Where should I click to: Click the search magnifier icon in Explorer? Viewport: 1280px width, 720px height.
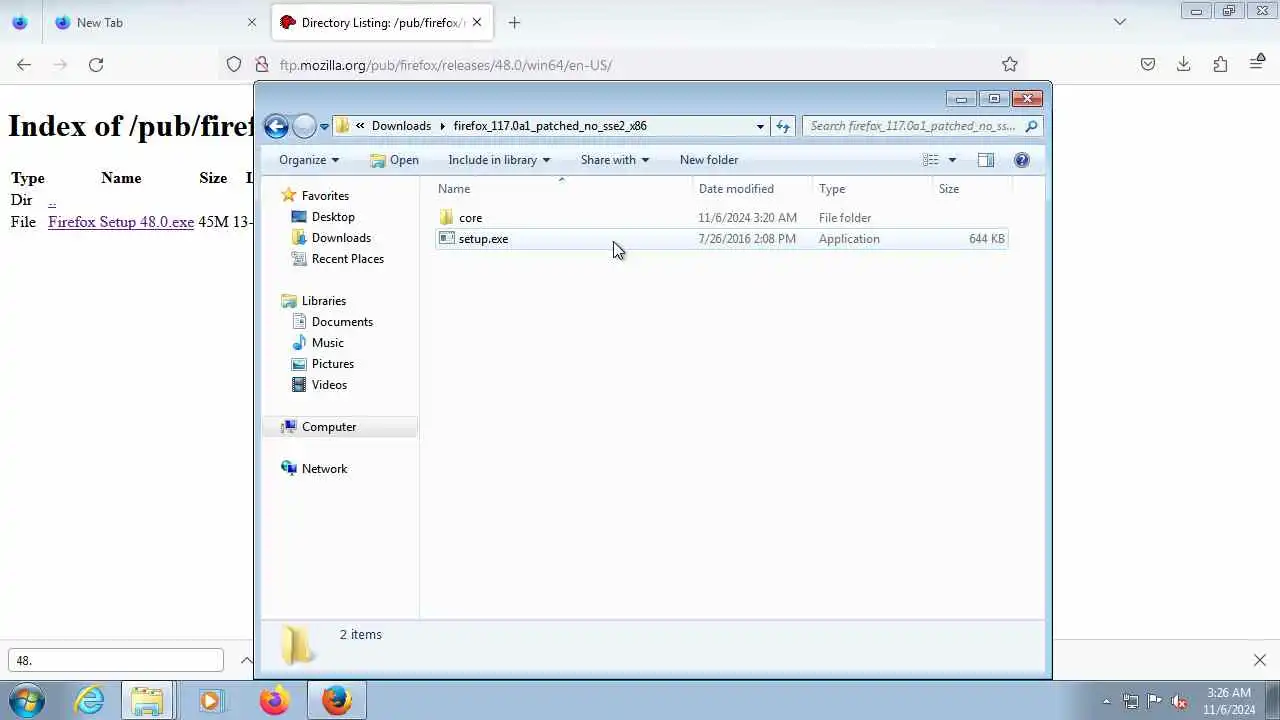[1032, 126]
